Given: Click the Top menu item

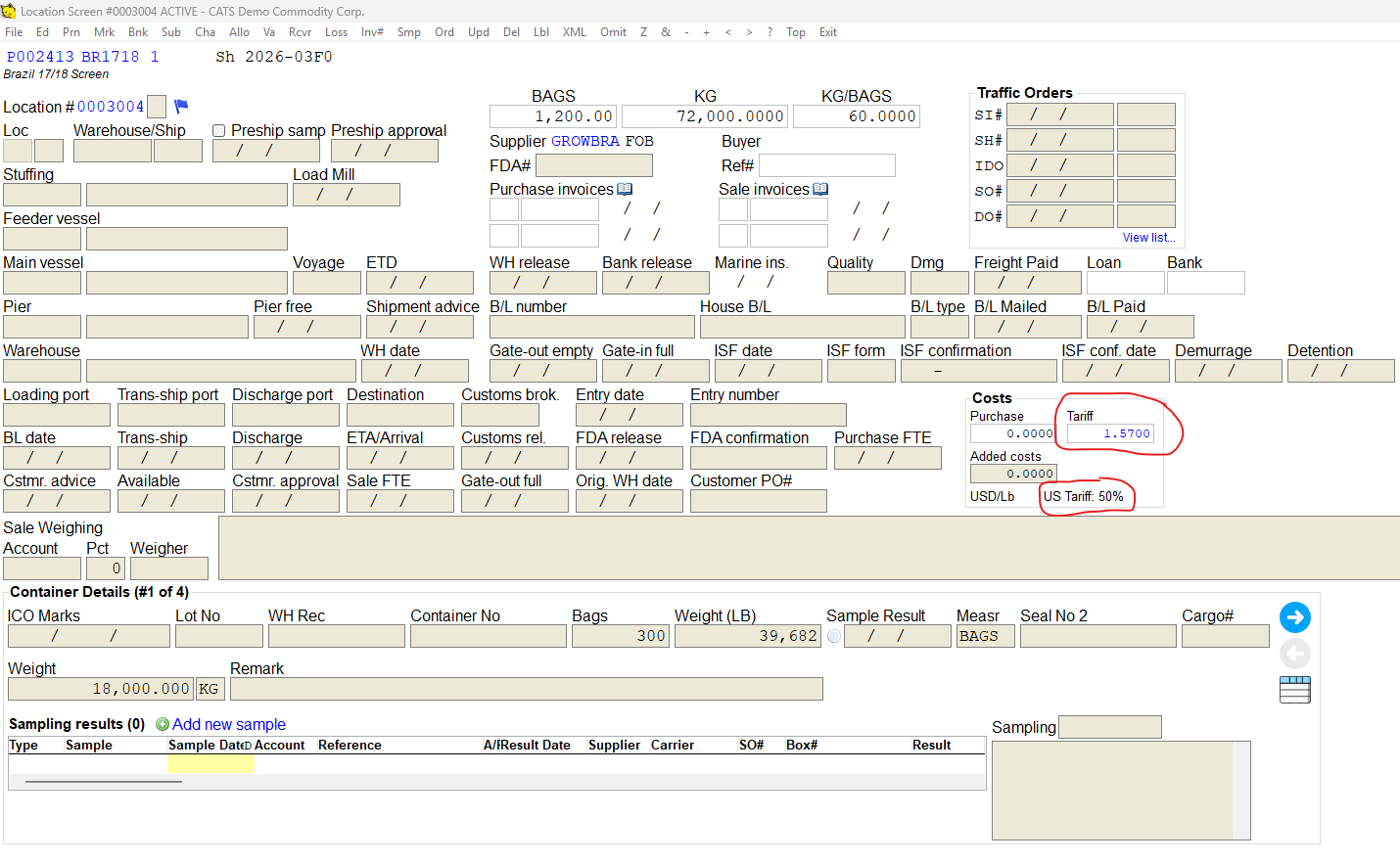Looking at the screenshot, I should coord(796,32).
